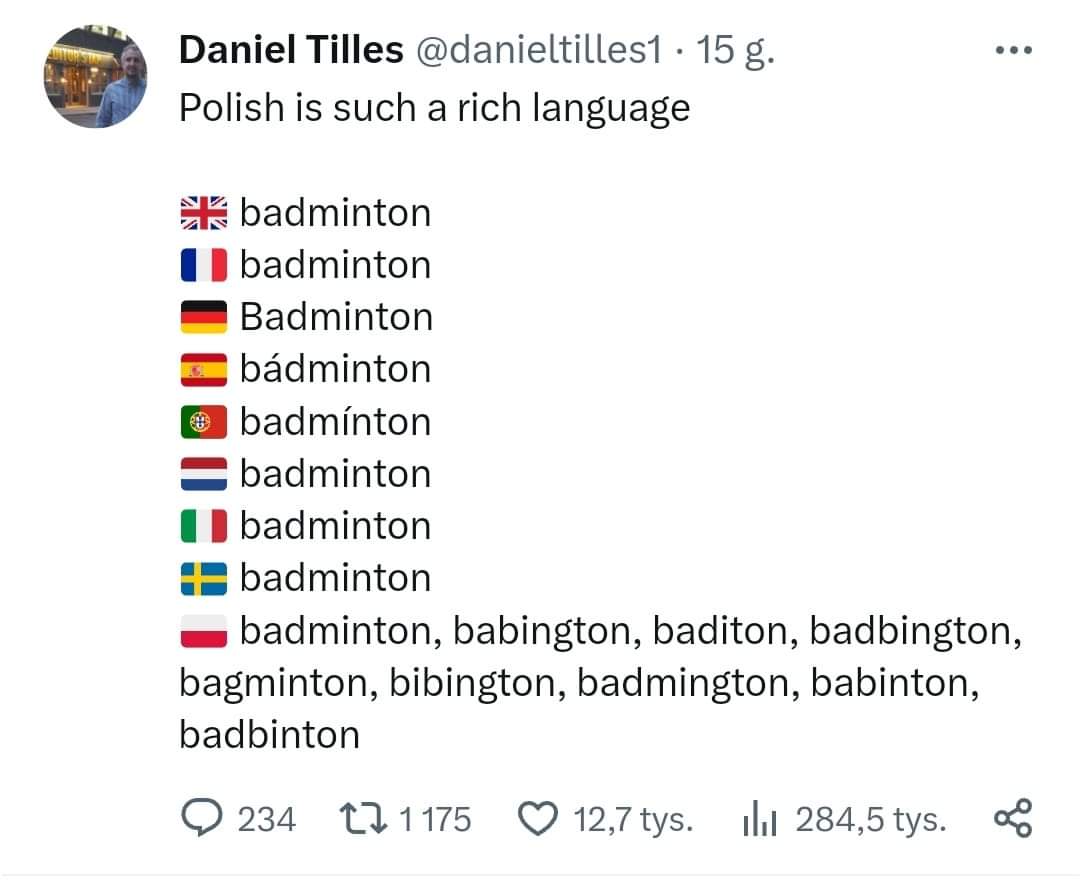This screenshot has width=1080, height=882.
Task: Click the 1 175 retweet count
Action: pos(435,819)
